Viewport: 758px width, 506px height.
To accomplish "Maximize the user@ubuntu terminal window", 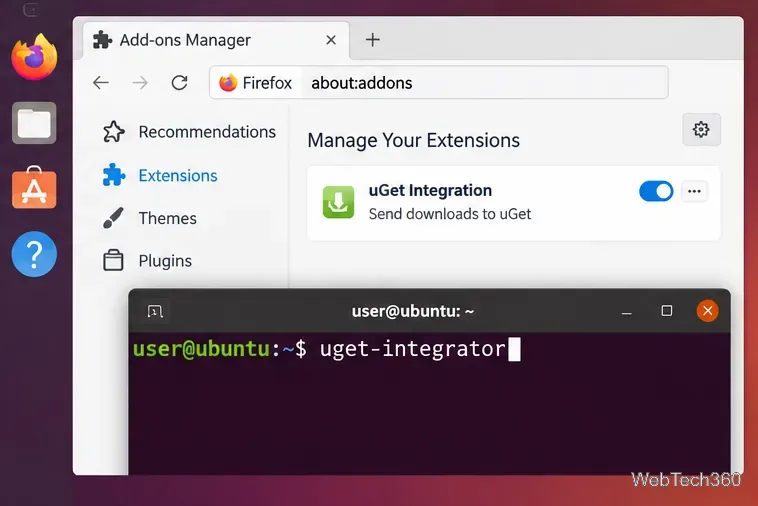I will 667,311.
